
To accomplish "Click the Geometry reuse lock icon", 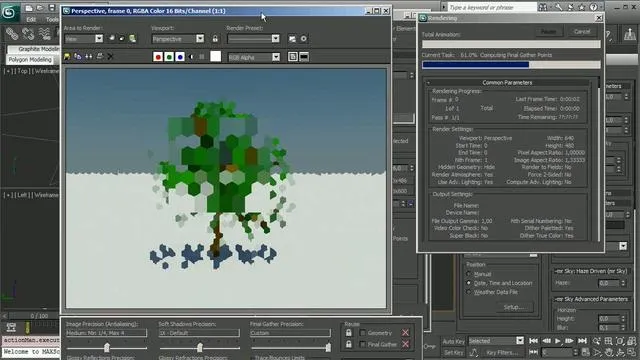I will [x=349, y=333].
